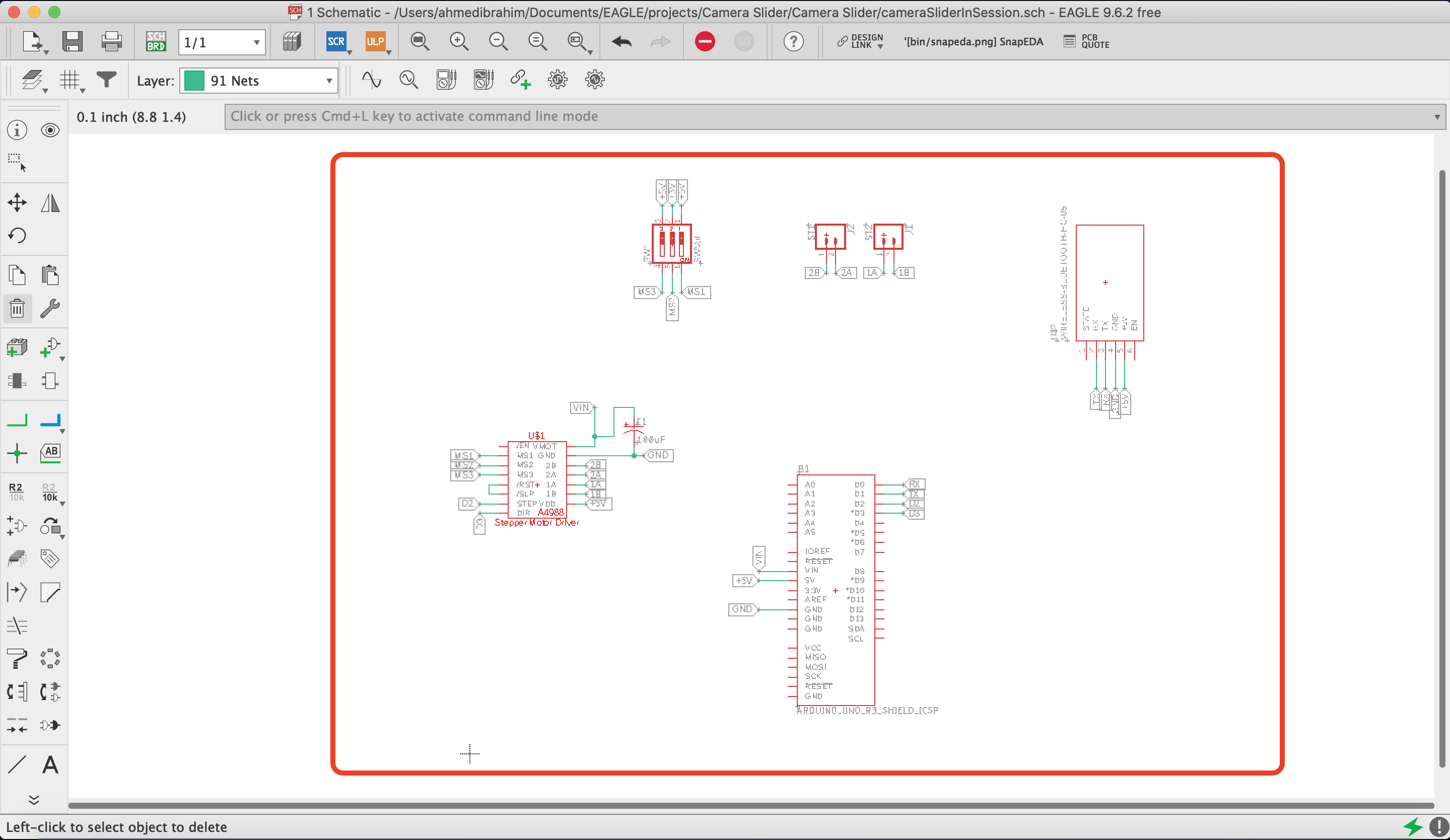Click the A4988 stepper driver symbol
The image size is (1450, 840).
pos(537,479)
